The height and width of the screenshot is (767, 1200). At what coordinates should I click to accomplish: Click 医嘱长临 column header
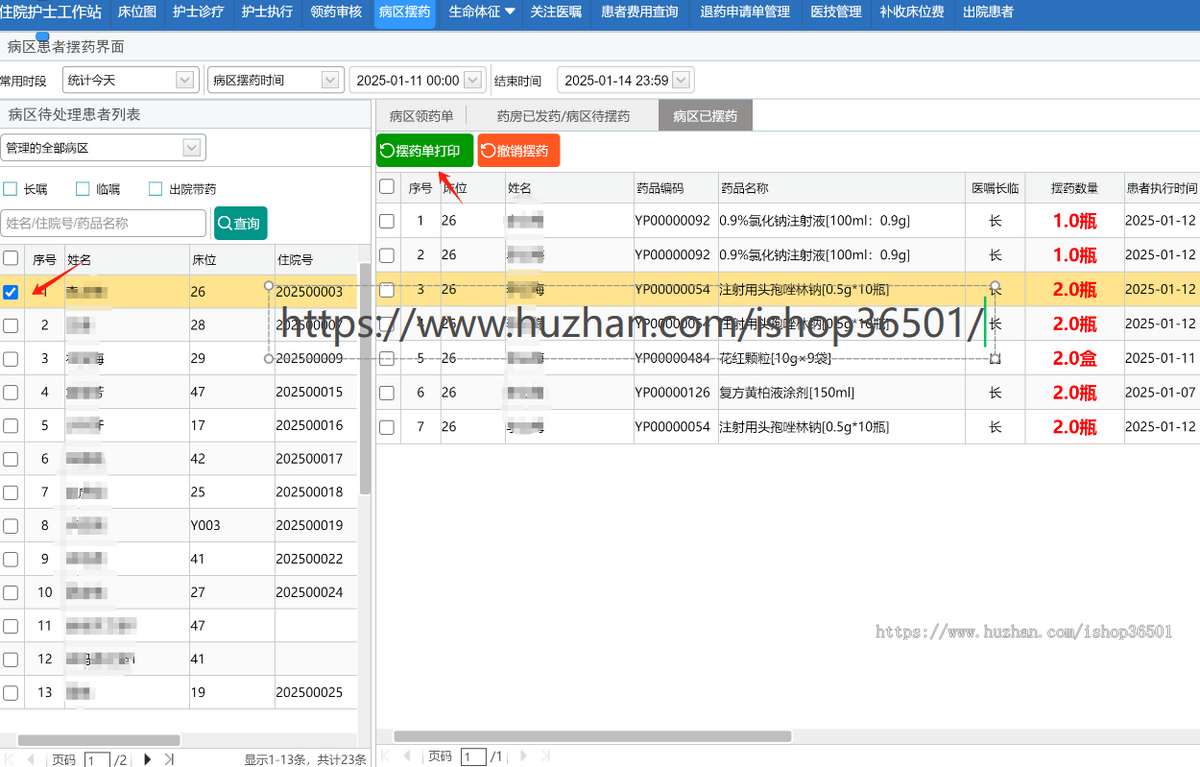pos(995,187)
